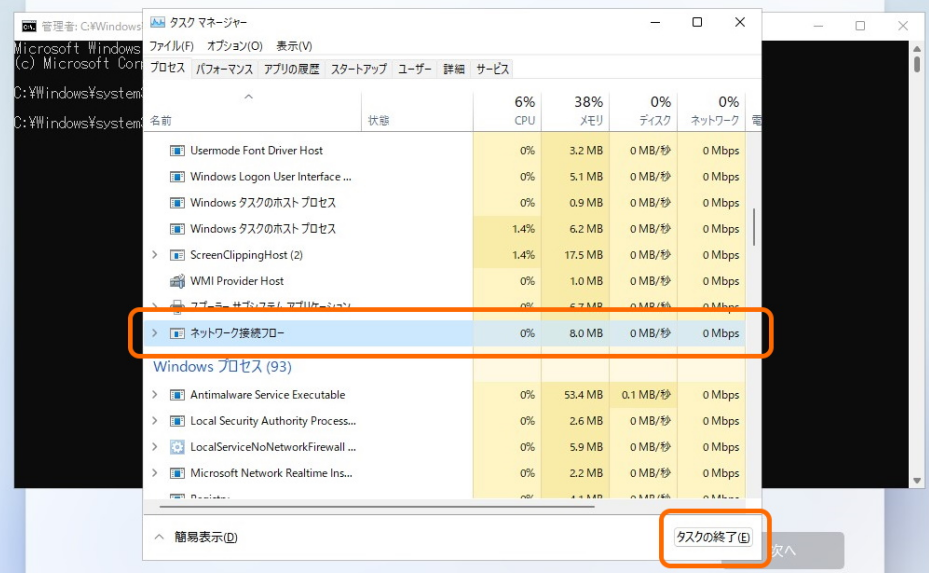Open the ファイル(F) menu
Viewport: 929px width, 573px height.
[x=171, y=46]
